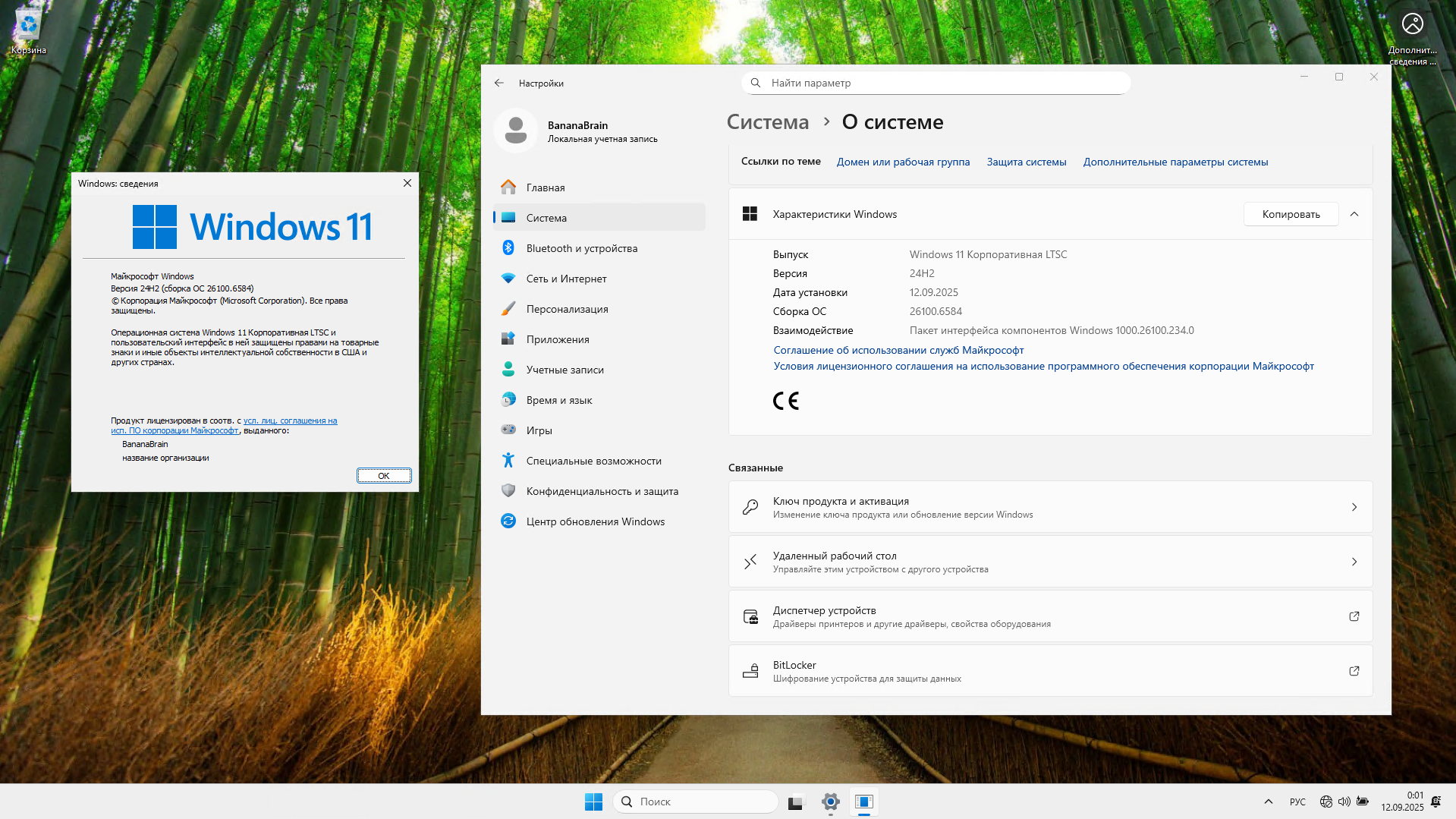
Task: Click the Учетные записи person icon
Action: (508, 370)
